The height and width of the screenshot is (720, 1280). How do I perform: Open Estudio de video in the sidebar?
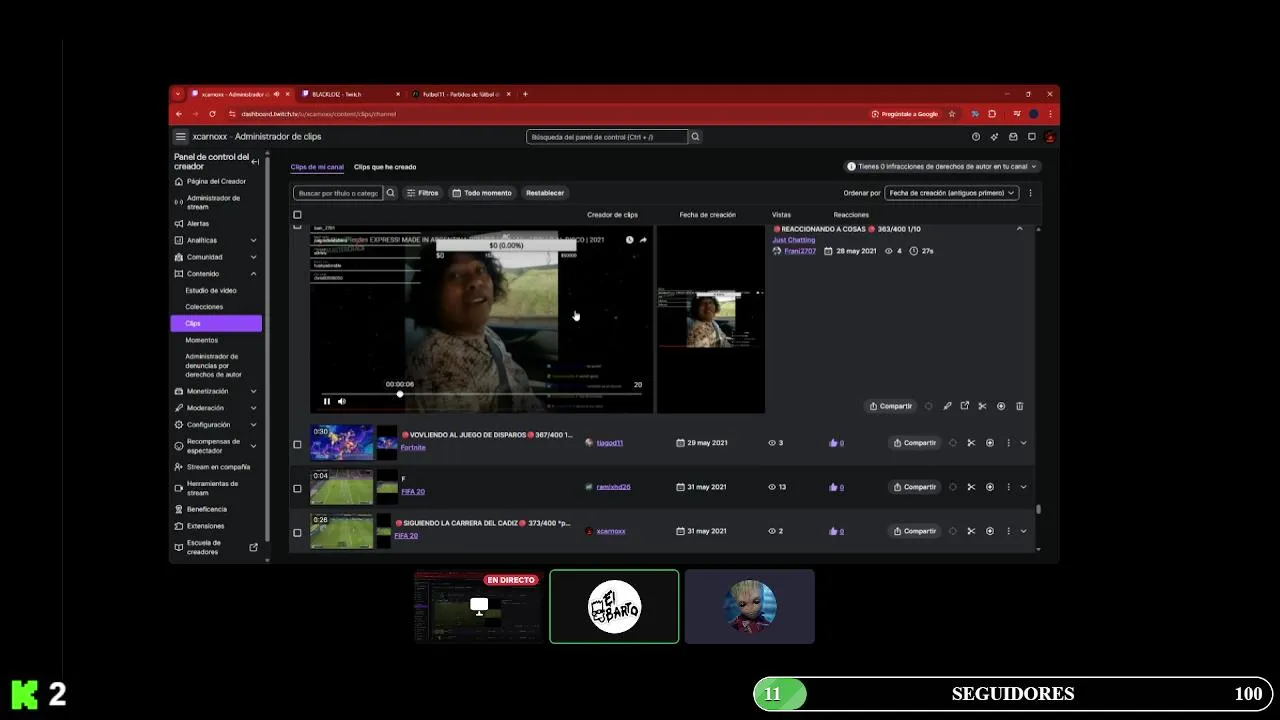(211, 290)
